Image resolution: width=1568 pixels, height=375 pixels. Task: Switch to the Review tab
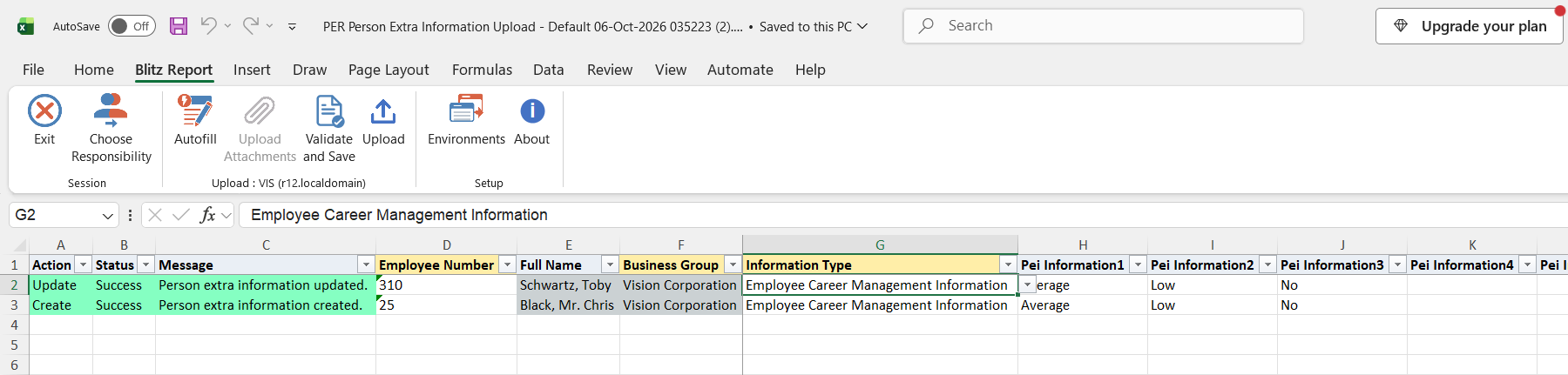click(x=610, y=70)
